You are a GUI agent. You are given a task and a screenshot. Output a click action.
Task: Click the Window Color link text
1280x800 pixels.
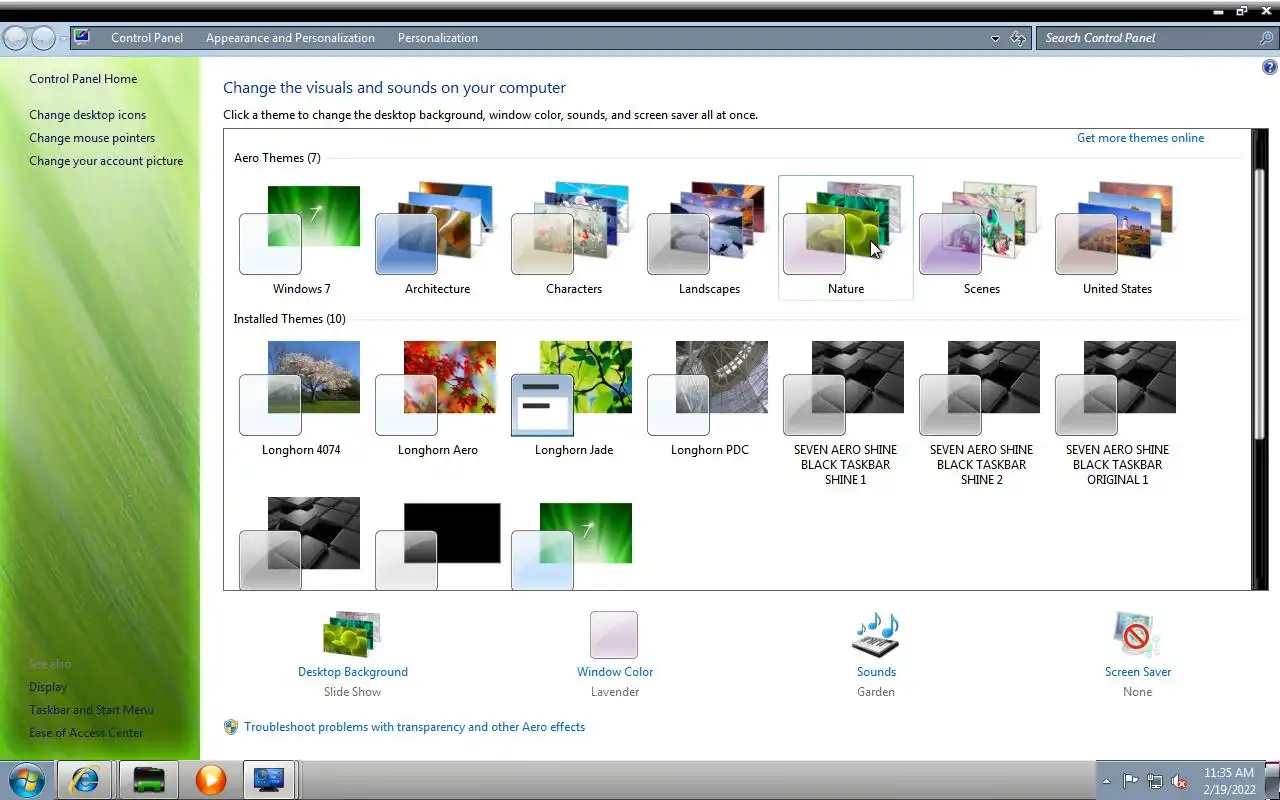coord(615,672)
